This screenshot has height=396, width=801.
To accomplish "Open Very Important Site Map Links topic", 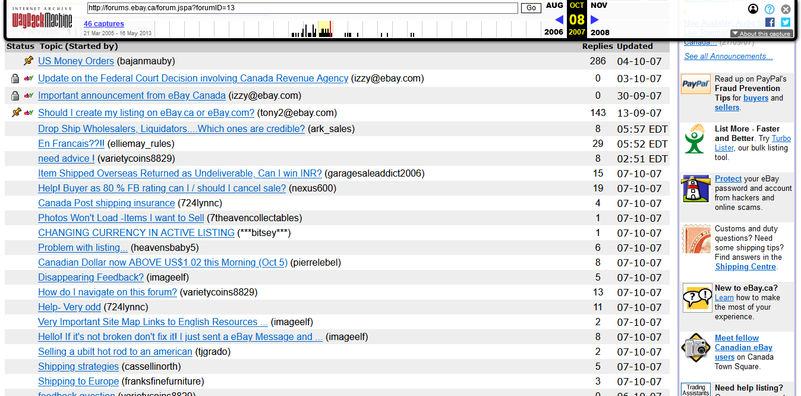I will 153,322.
